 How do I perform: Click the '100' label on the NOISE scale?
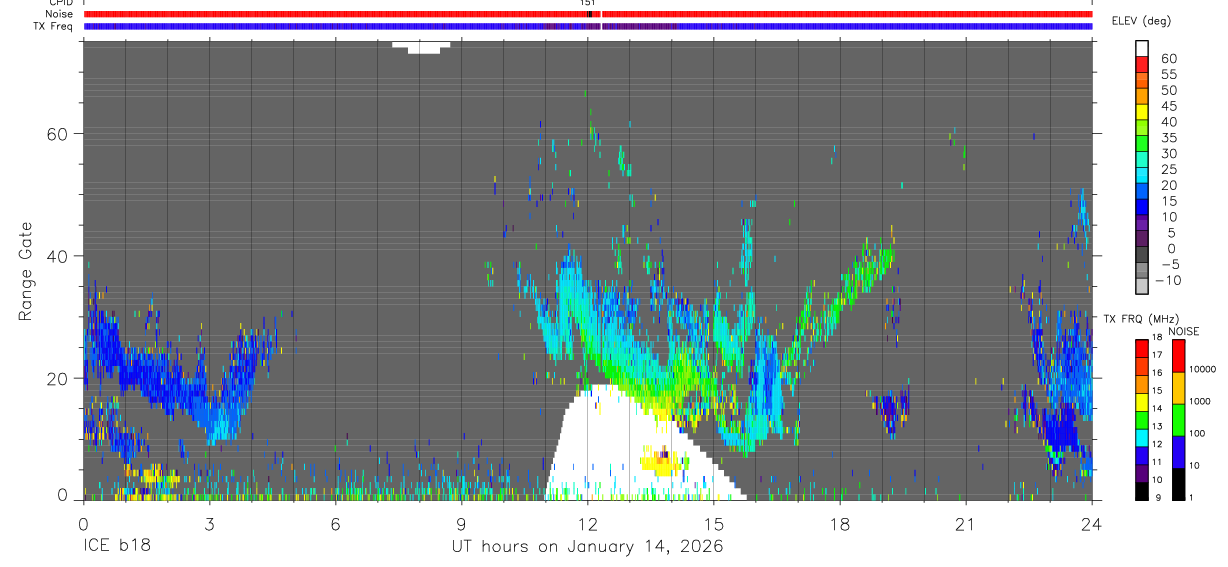coord(1198,434)
